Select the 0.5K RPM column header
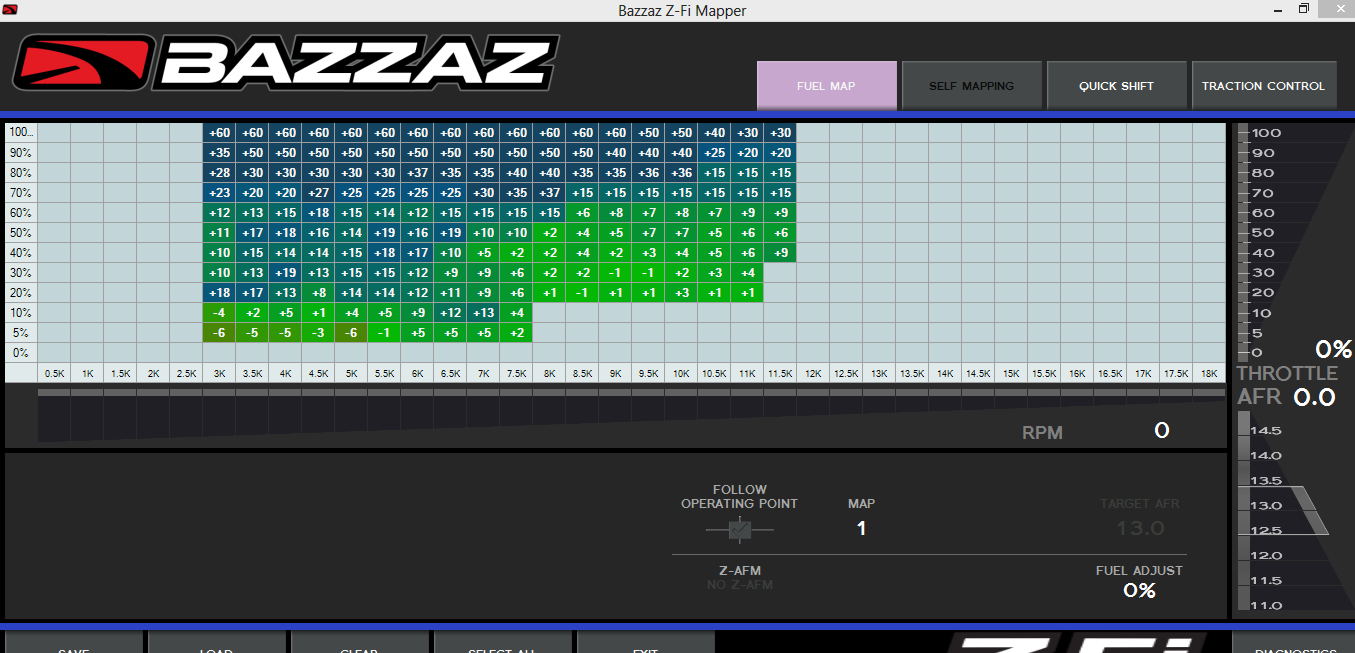1355x653 pixels. coord(54,373)
